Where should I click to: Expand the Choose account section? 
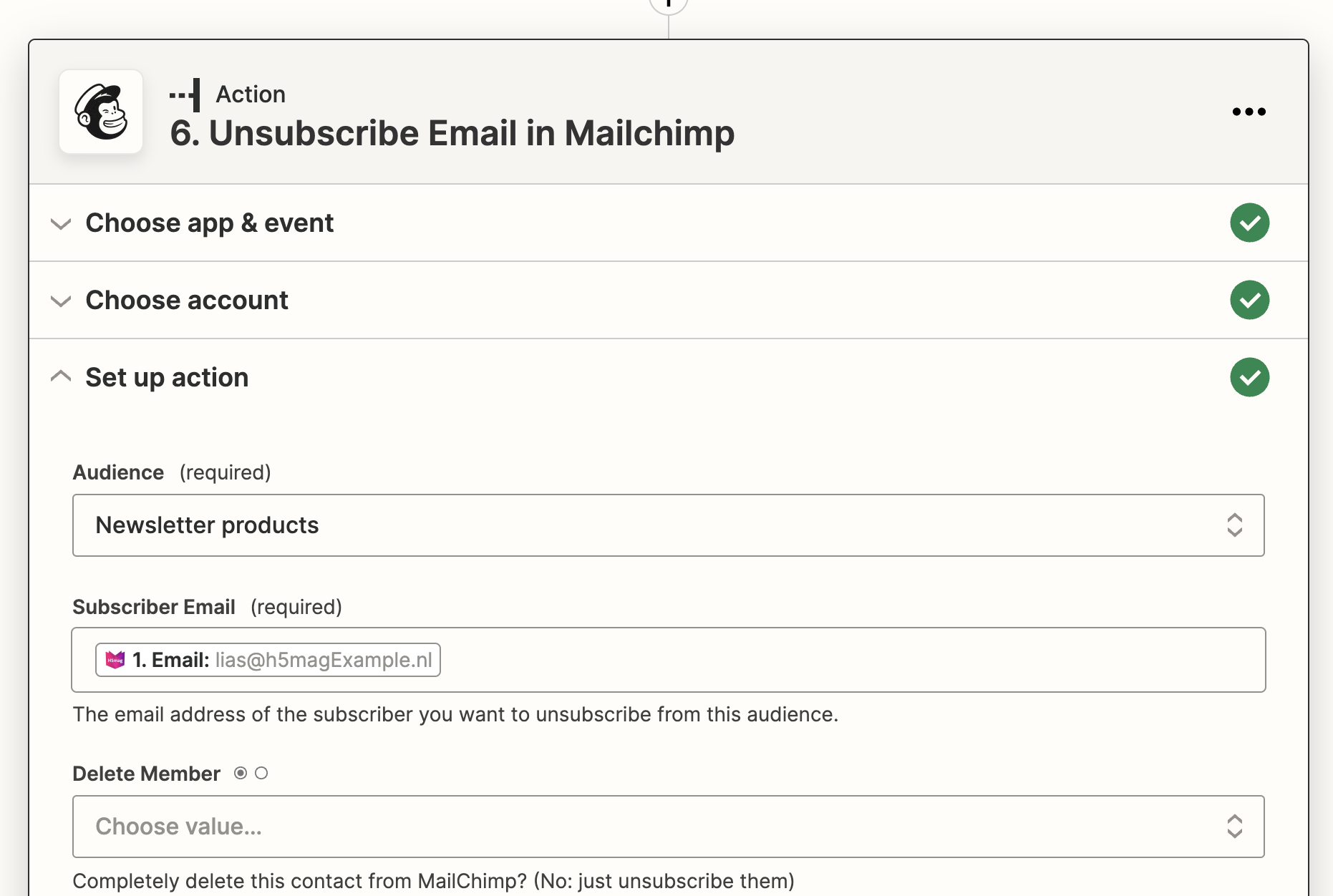(62, 301)
